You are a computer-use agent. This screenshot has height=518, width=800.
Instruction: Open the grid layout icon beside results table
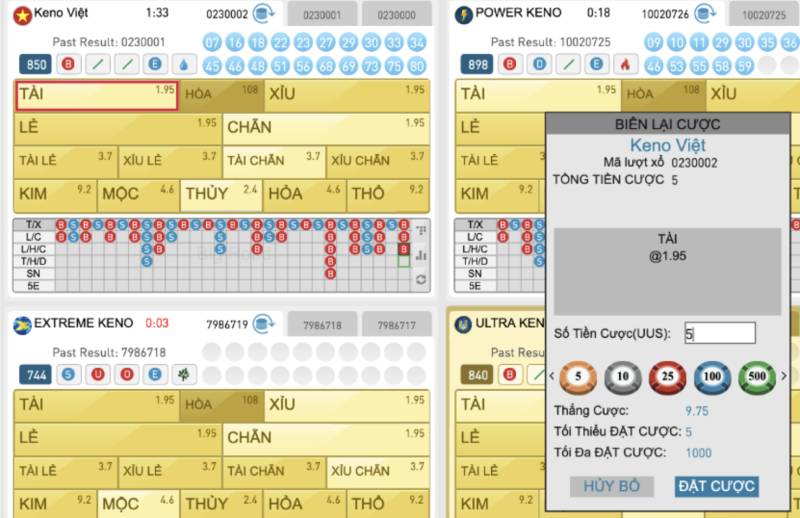click(420, 230)
